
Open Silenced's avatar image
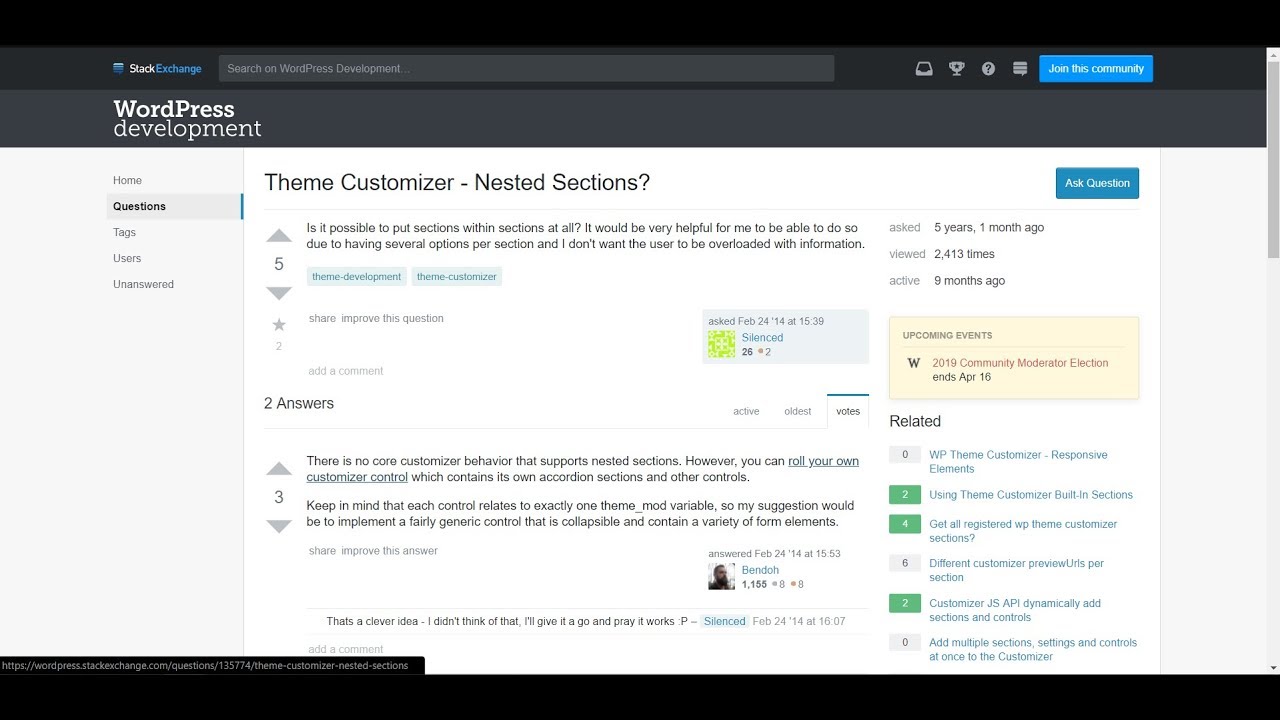[x=721, y=344]
